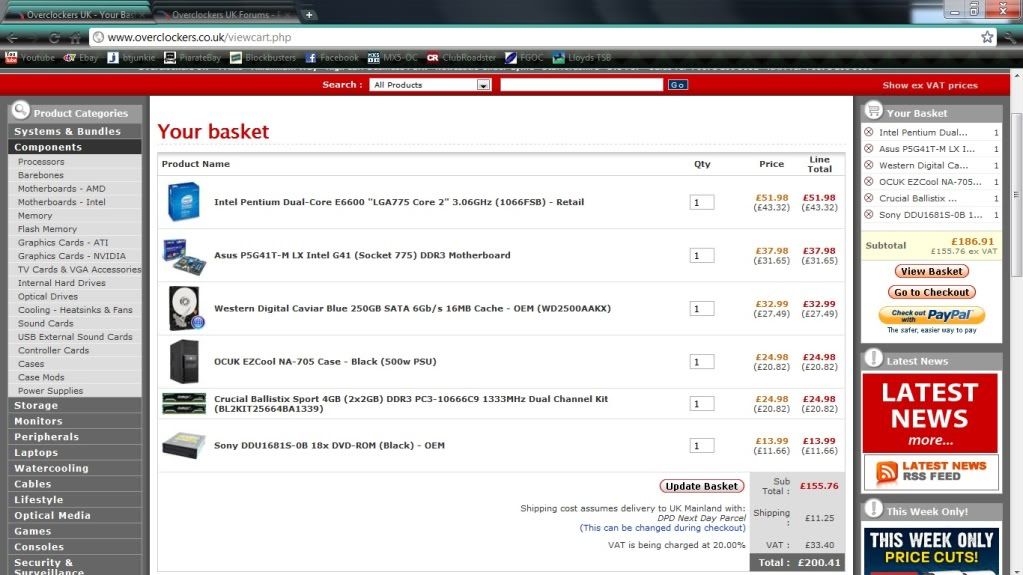The width and height of the screenshot is (1023, 575).
Task: Click the Sony DVD-ROM drive thumbnail
Action: (184, 445)
